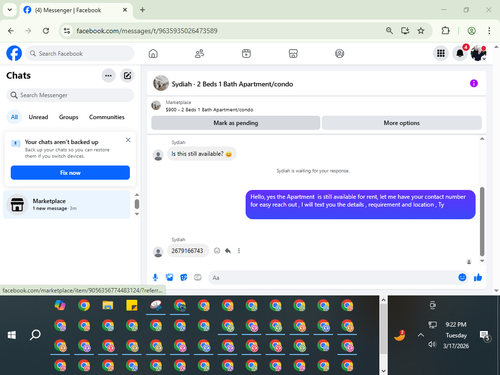This screenshot has height=375, width=500.
Task: Reply to the 2679166743 message
Action: coord(228,251)
